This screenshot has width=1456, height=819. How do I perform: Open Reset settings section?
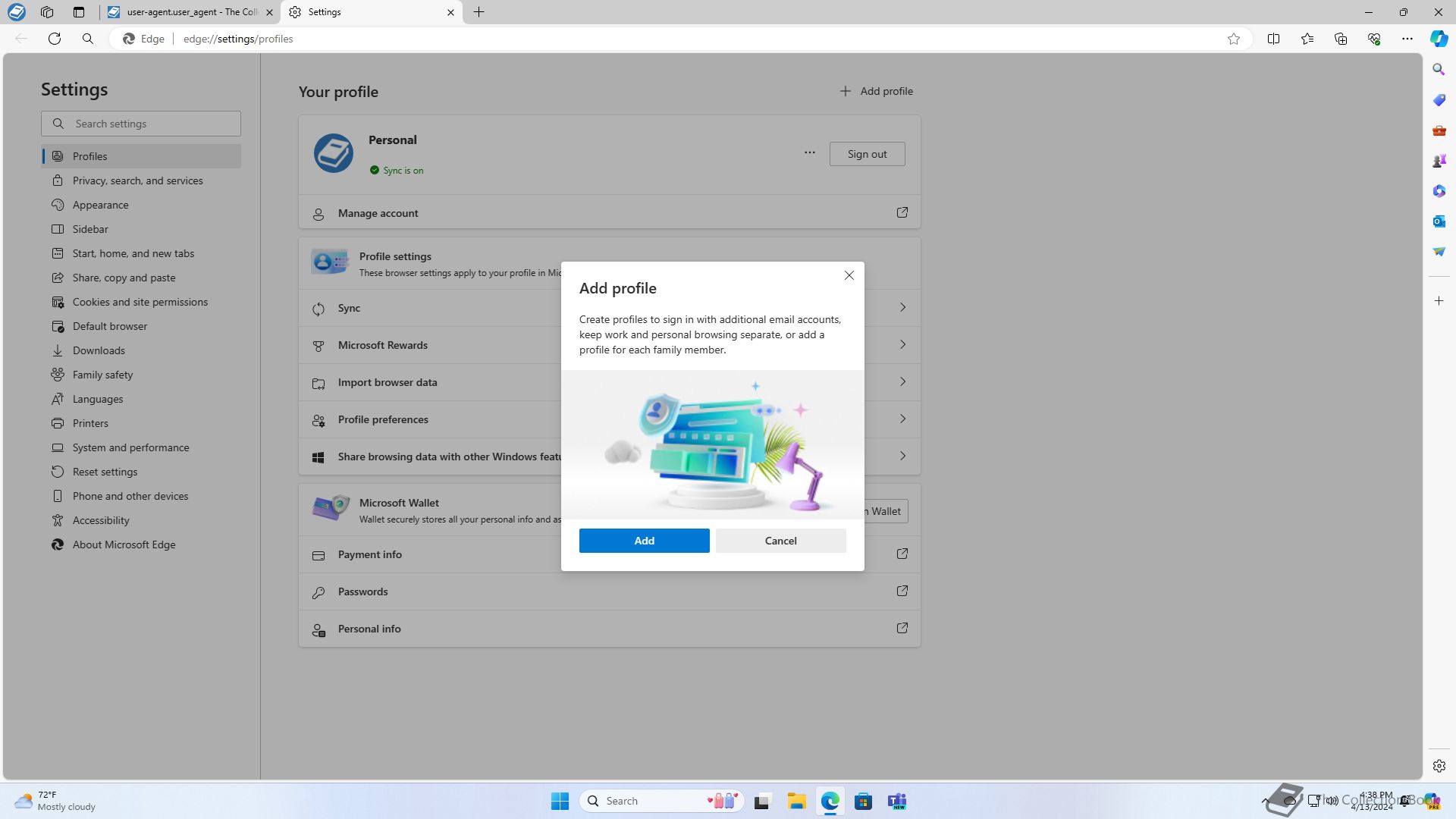pos(141,472)
